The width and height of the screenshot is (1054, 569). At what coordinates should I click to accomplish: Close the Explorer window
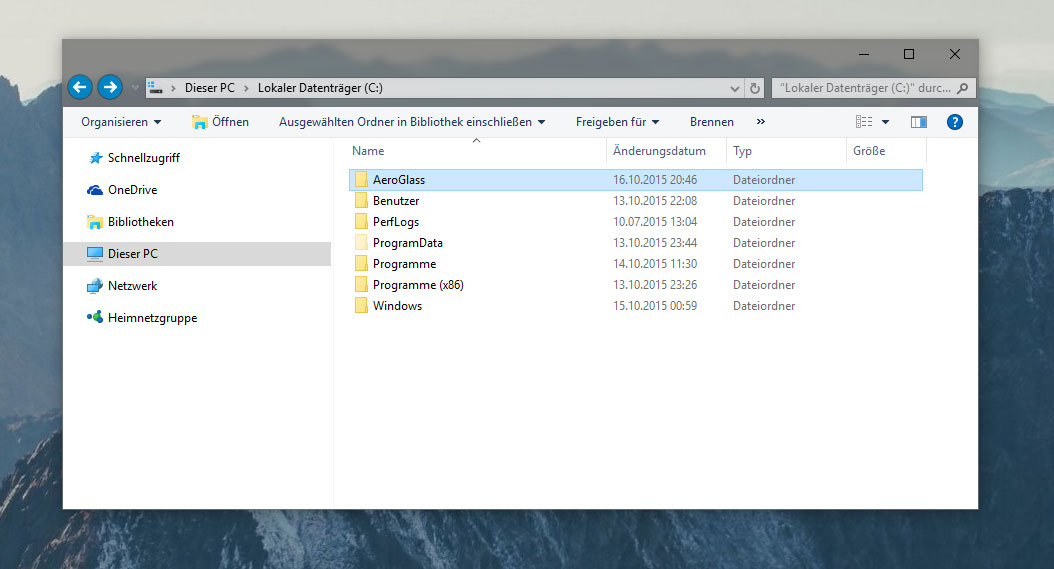click(x=955, y=54)
